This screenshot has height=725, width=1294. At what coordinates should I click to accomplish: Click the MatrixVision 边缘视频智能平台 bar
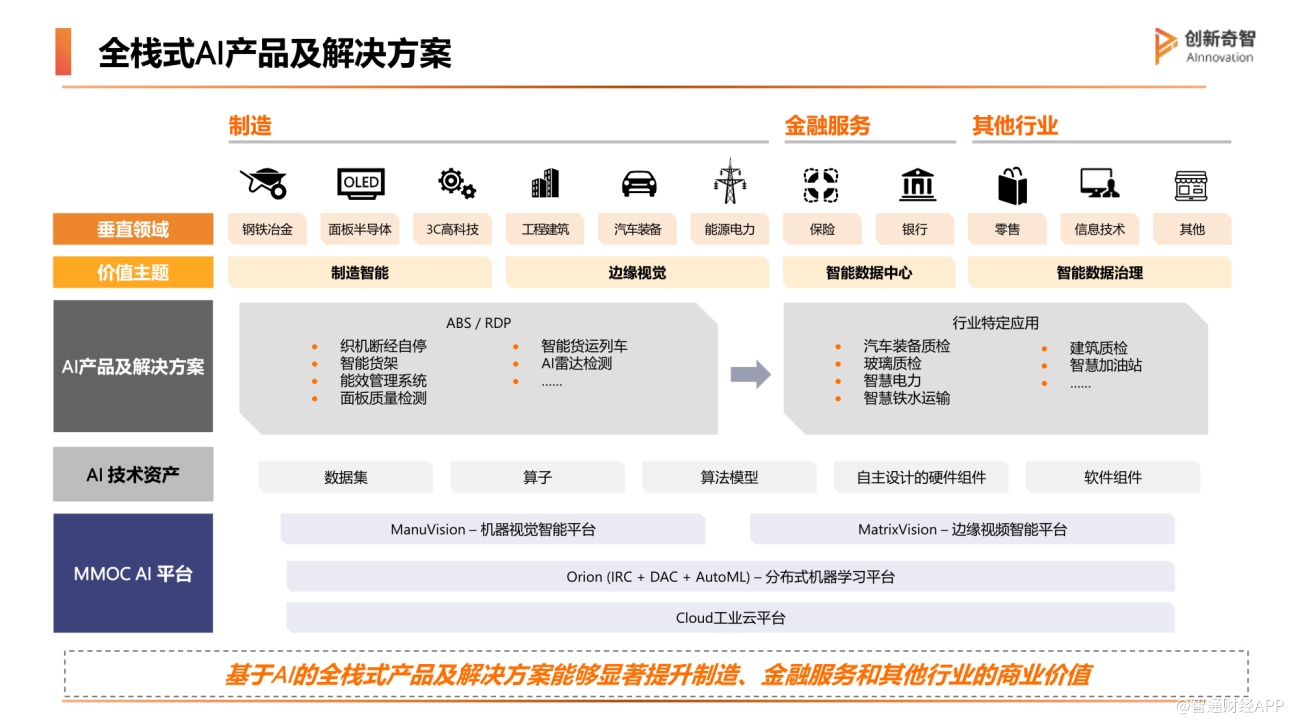[x=962, y=529]
